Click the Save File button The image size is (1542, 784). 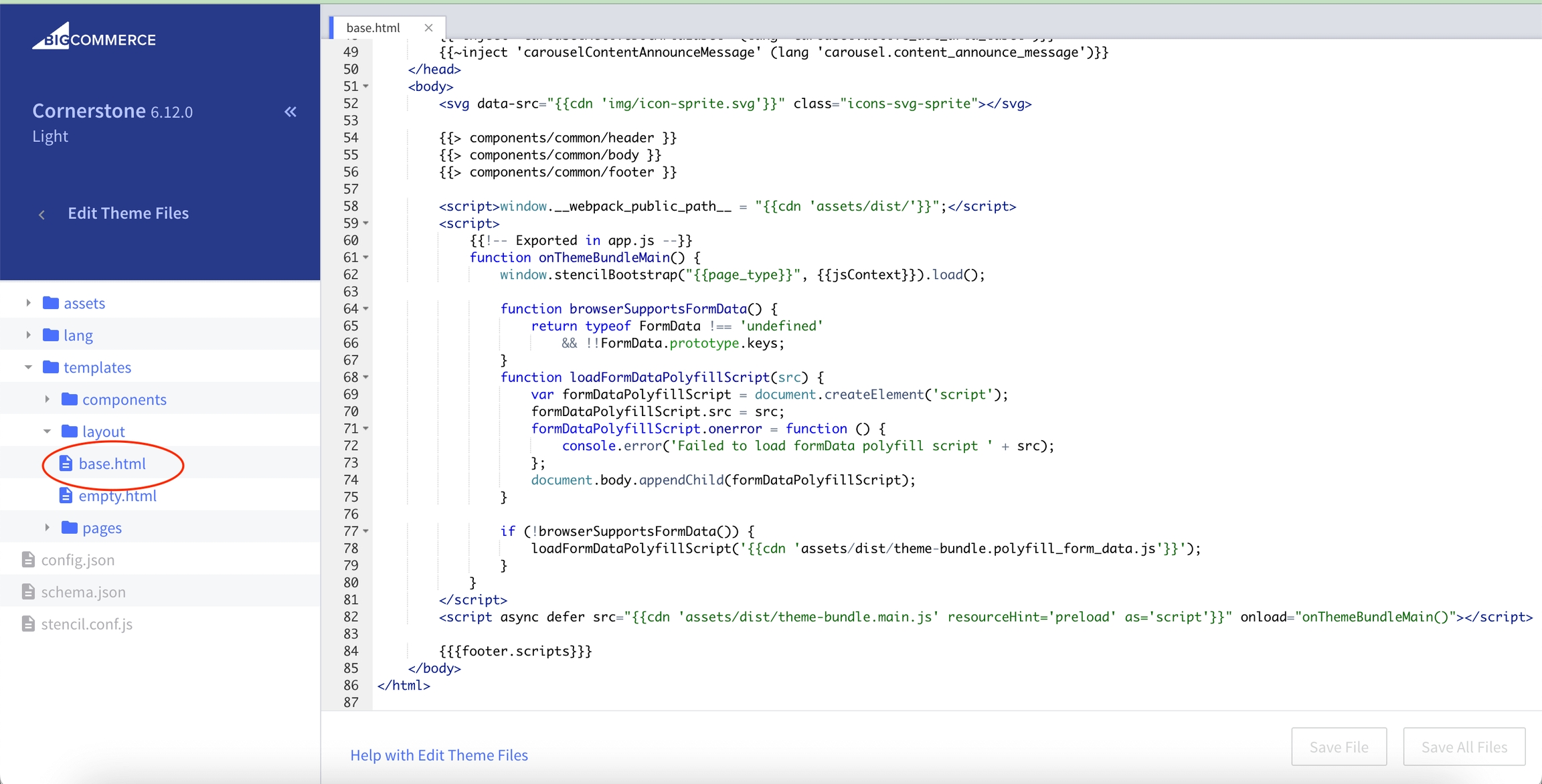tap(1339, 747)
